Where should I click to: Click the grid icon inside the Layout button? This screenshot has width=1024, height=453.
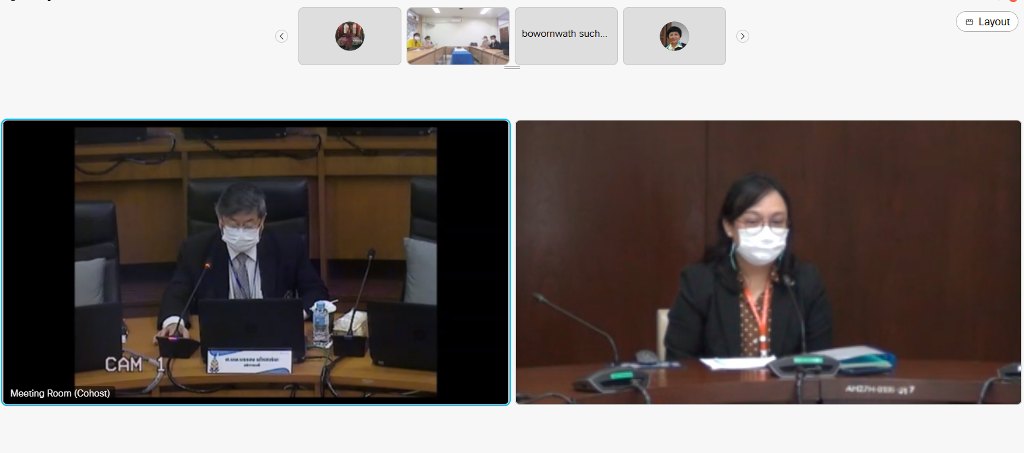pos(969,22)
